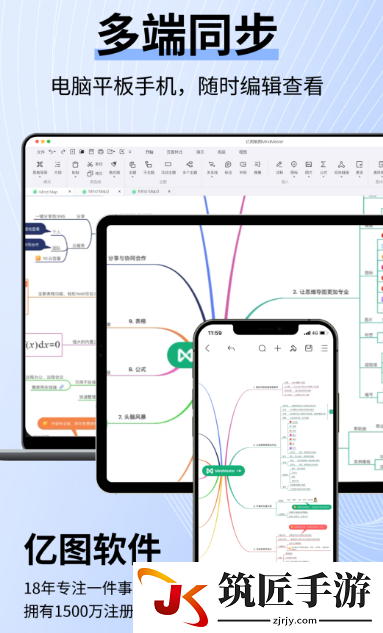Viewport: 383px width, 633px height.
Task: Click the paste clipboard icon in desktop ribbon
Action: point(75,164)
